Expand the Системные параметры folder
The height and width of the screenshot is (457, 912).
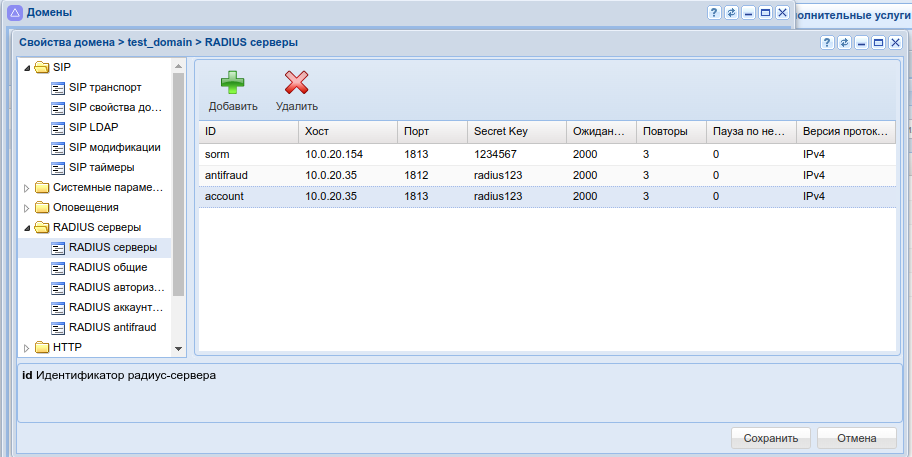pyautogui.click(x=27, y=188)
